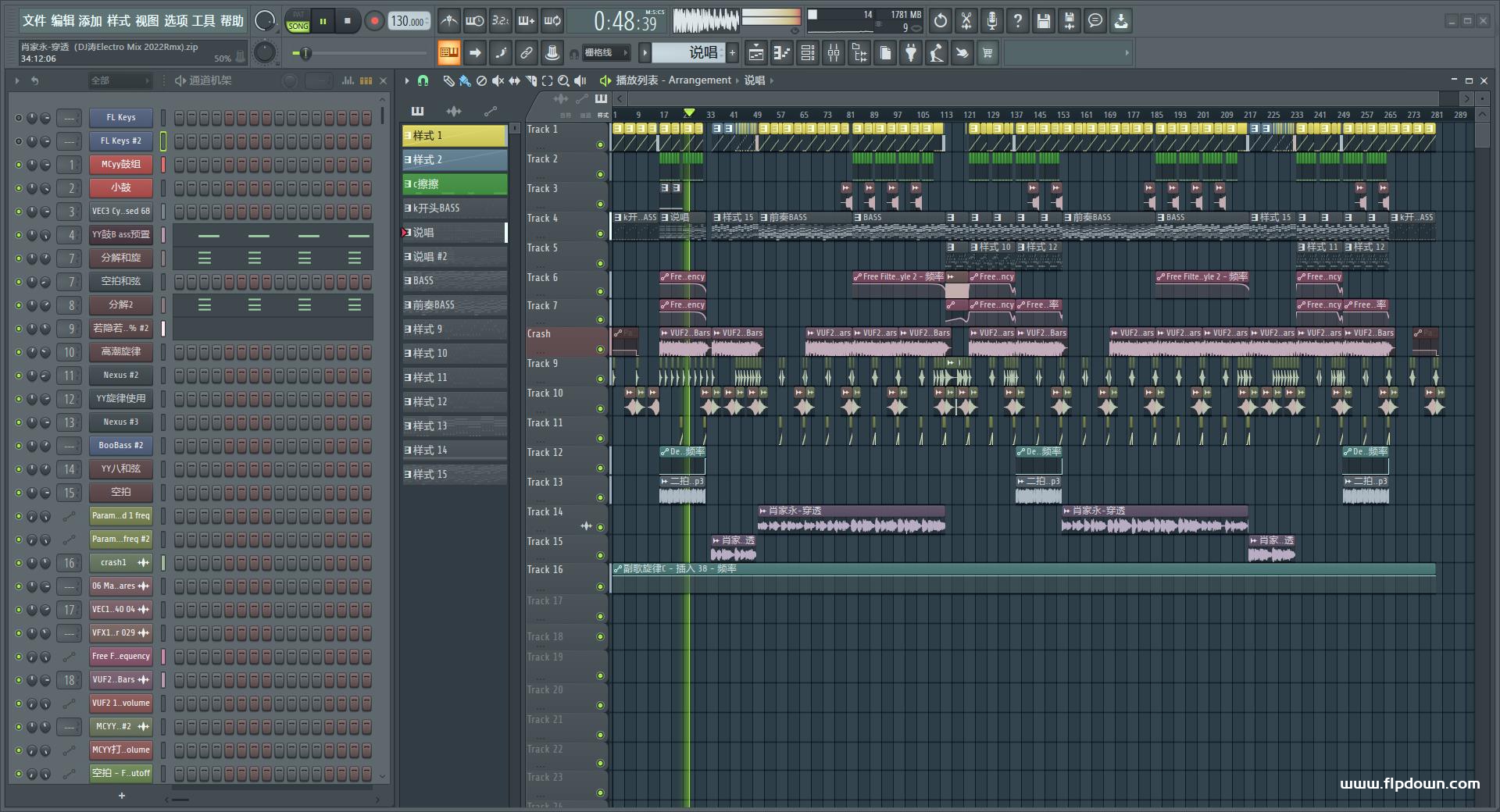Toggle Crash track mute switch
1500x812 pixels.
point(600,349)
